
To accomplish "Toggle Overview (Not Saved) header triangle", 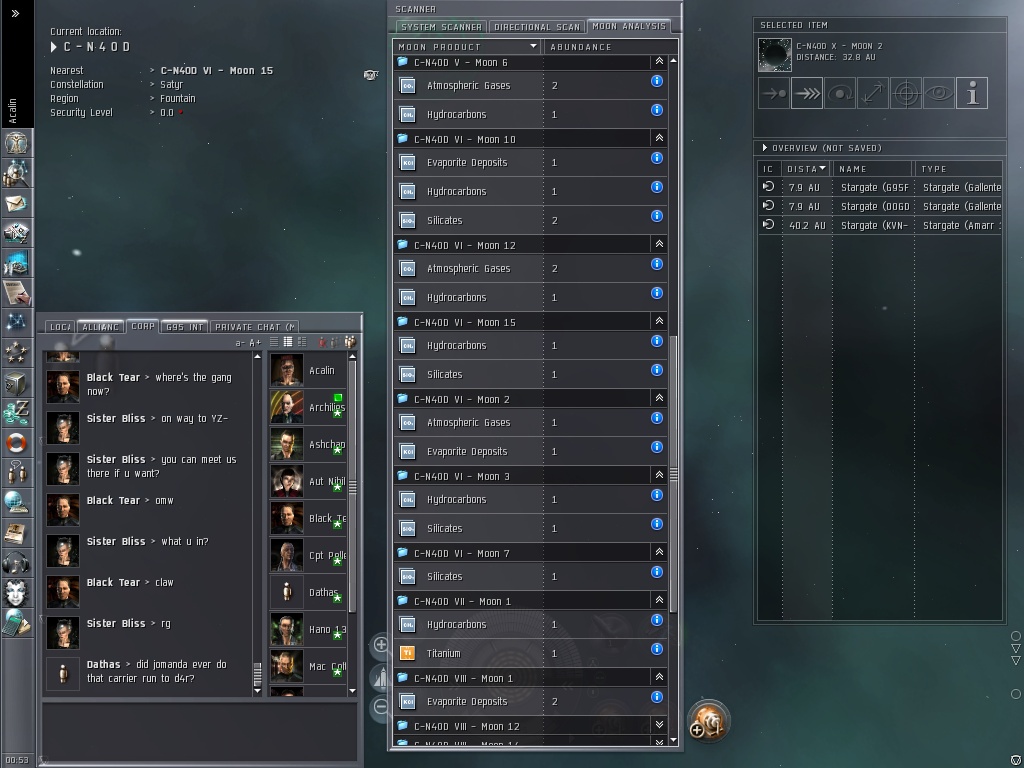I will point(765,148).
